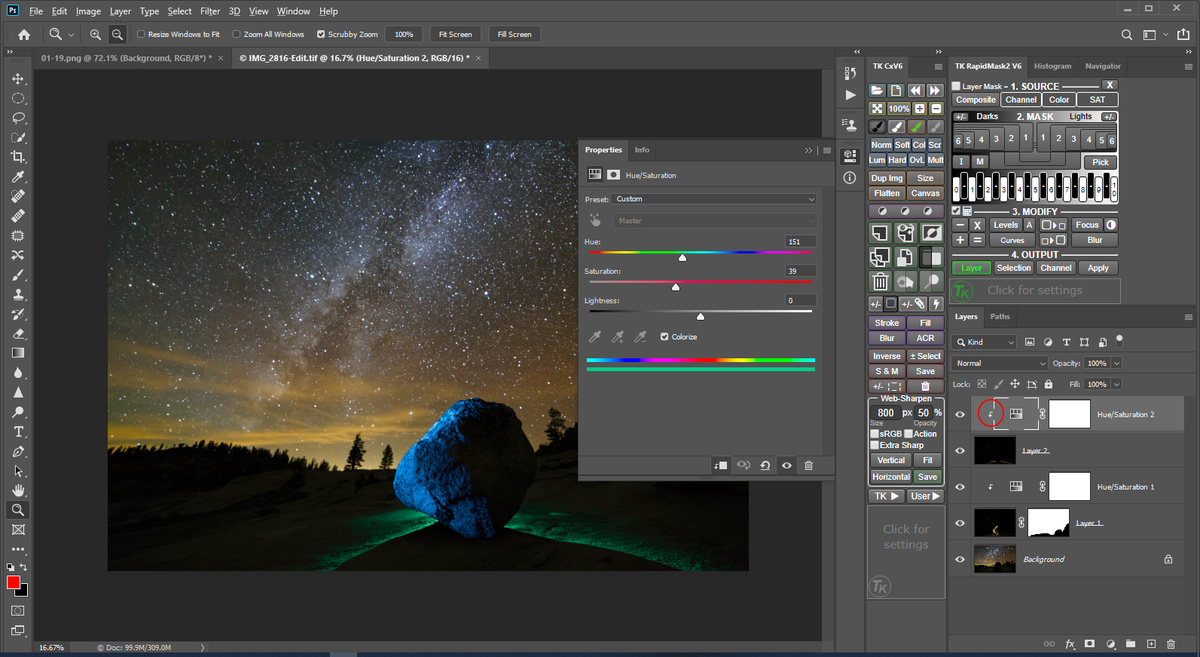Open the blend mode Normal dropdown
The image size is (1200, 657).
coord(1000,363)
